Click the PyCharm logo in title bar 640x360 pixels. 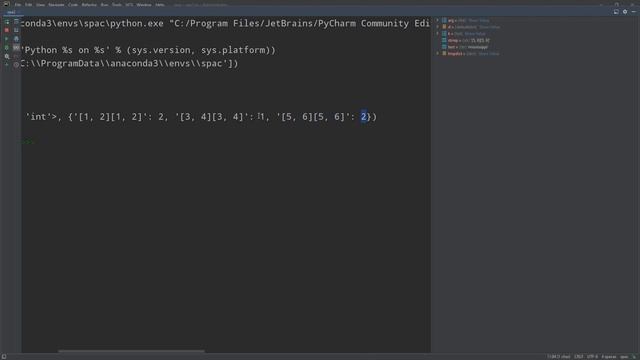(6, 4)
